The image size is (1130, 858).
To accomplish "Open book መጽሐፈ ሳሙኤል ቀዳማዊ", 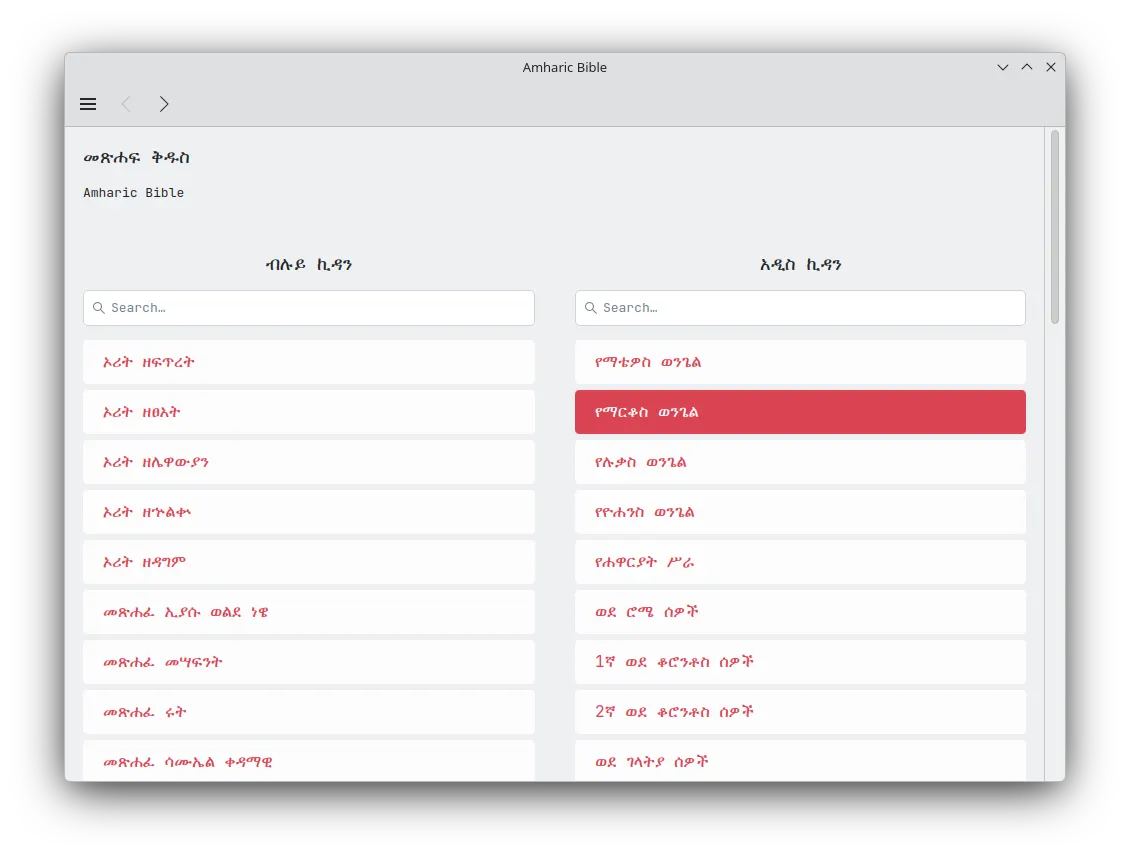I will point(308,761).
